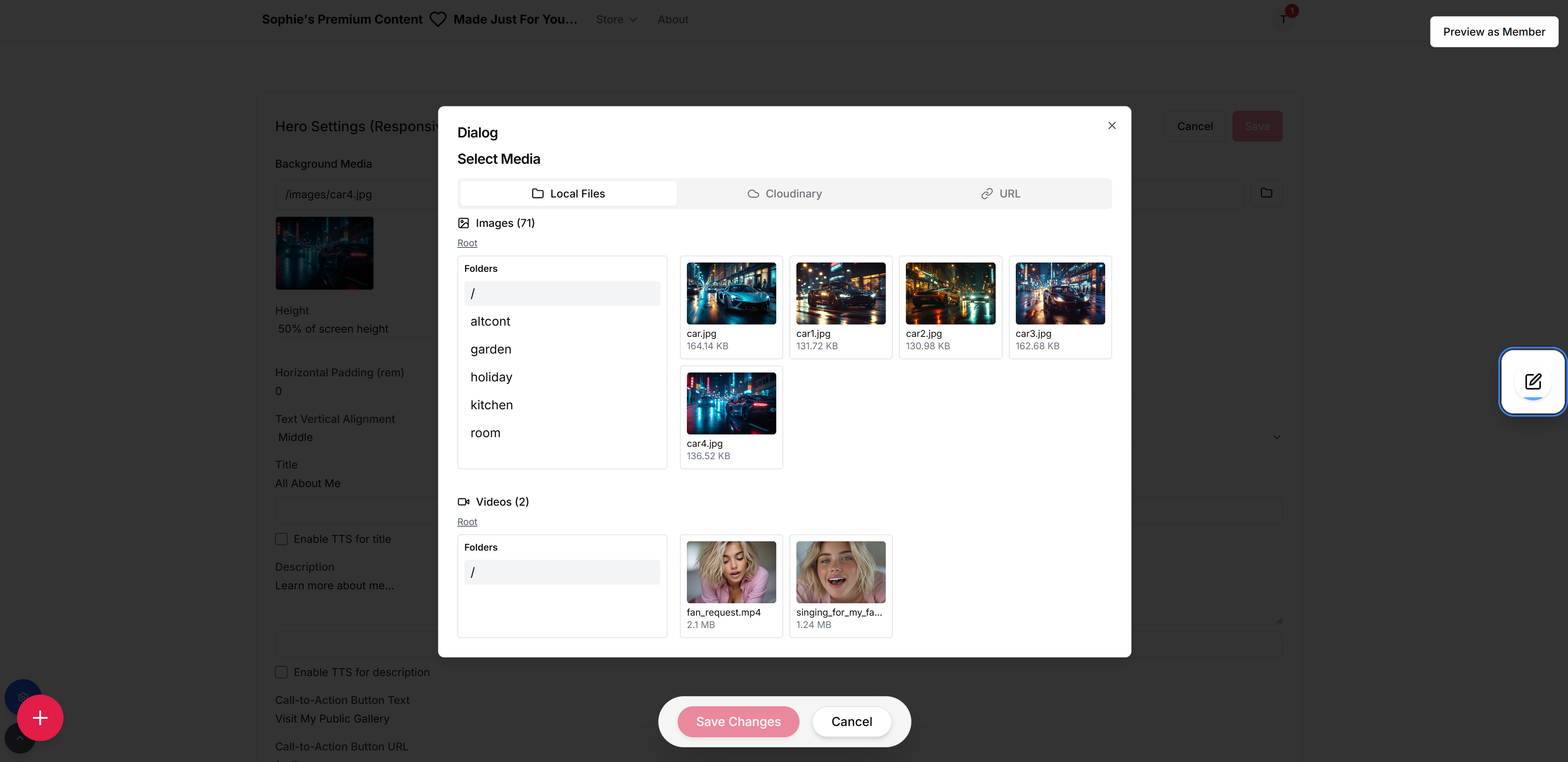Click the red plus add button
Screen dimensions: 1568x762
[40, 718]
